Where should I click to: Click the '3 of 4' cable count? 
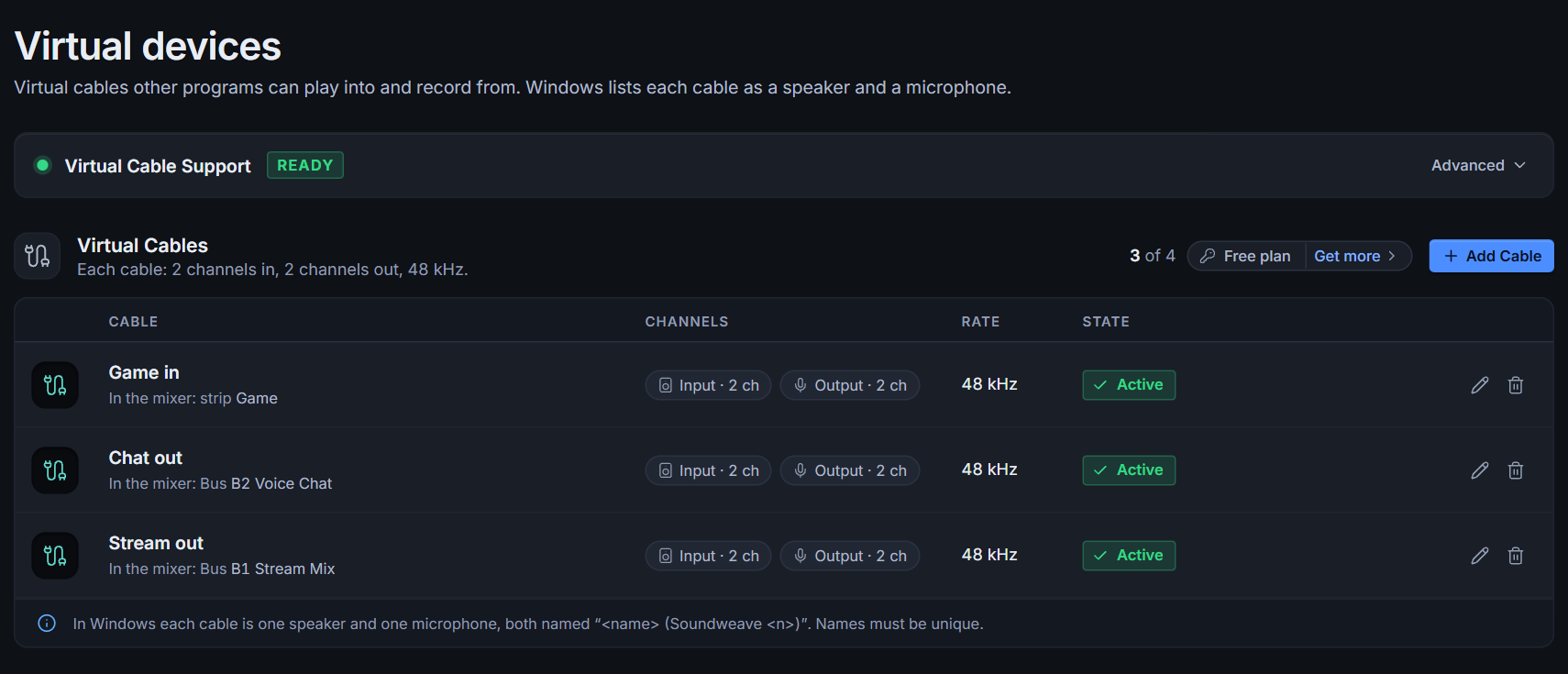point(1153,256)
